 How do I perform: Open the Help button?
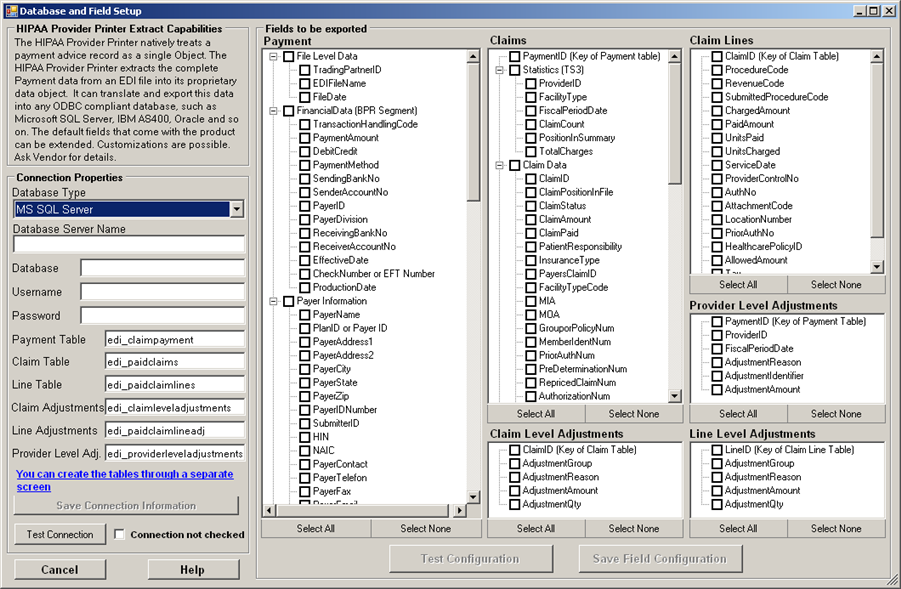192,570
